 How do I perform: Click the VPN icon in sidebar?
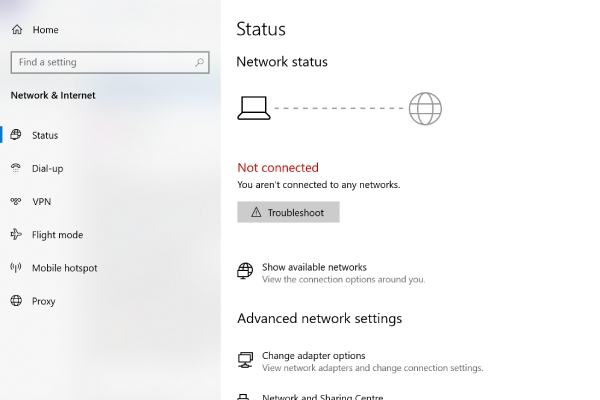tap(16, 201)
